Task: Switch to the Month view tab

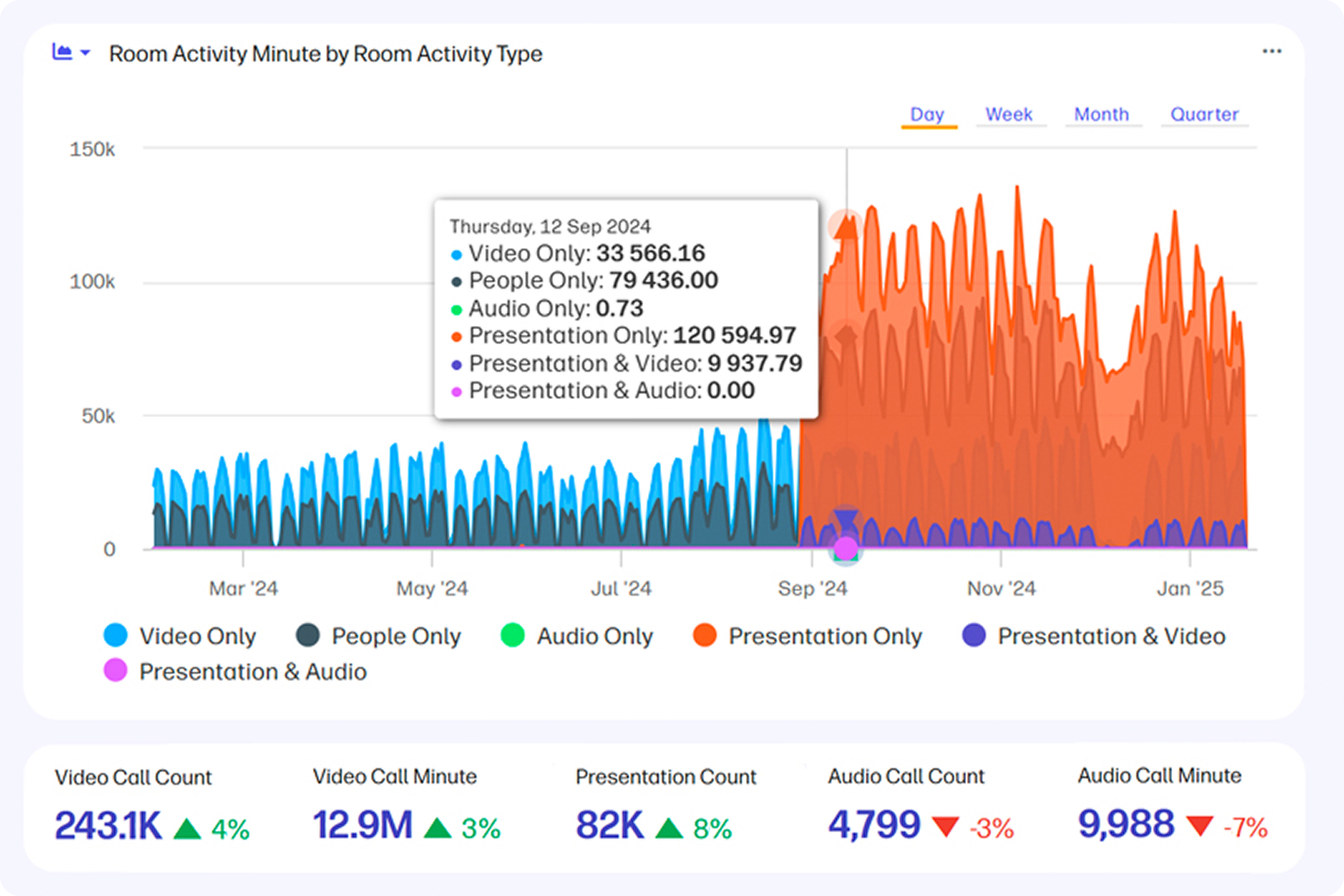Action: coord(1101,114)
